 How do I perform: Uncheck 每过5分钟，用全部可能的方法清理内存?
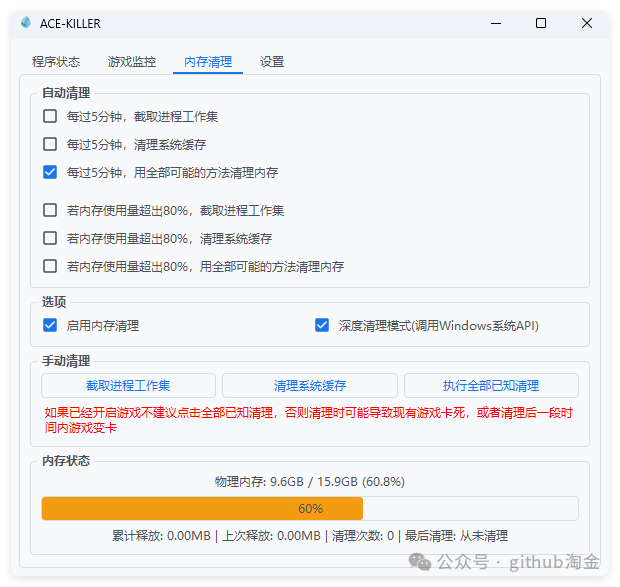point(50,172)
